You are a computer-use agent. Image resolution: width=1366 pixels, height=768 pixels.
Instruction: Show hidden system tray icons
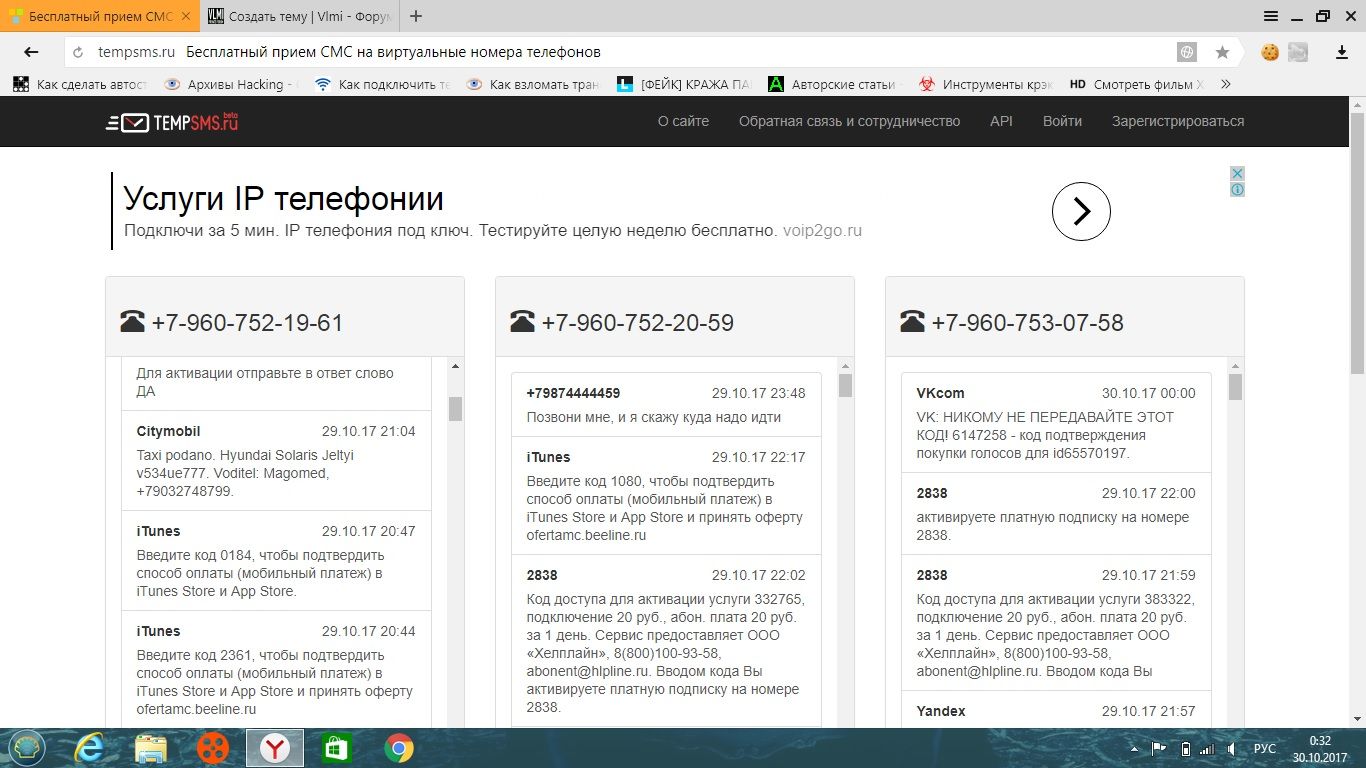1136,749
